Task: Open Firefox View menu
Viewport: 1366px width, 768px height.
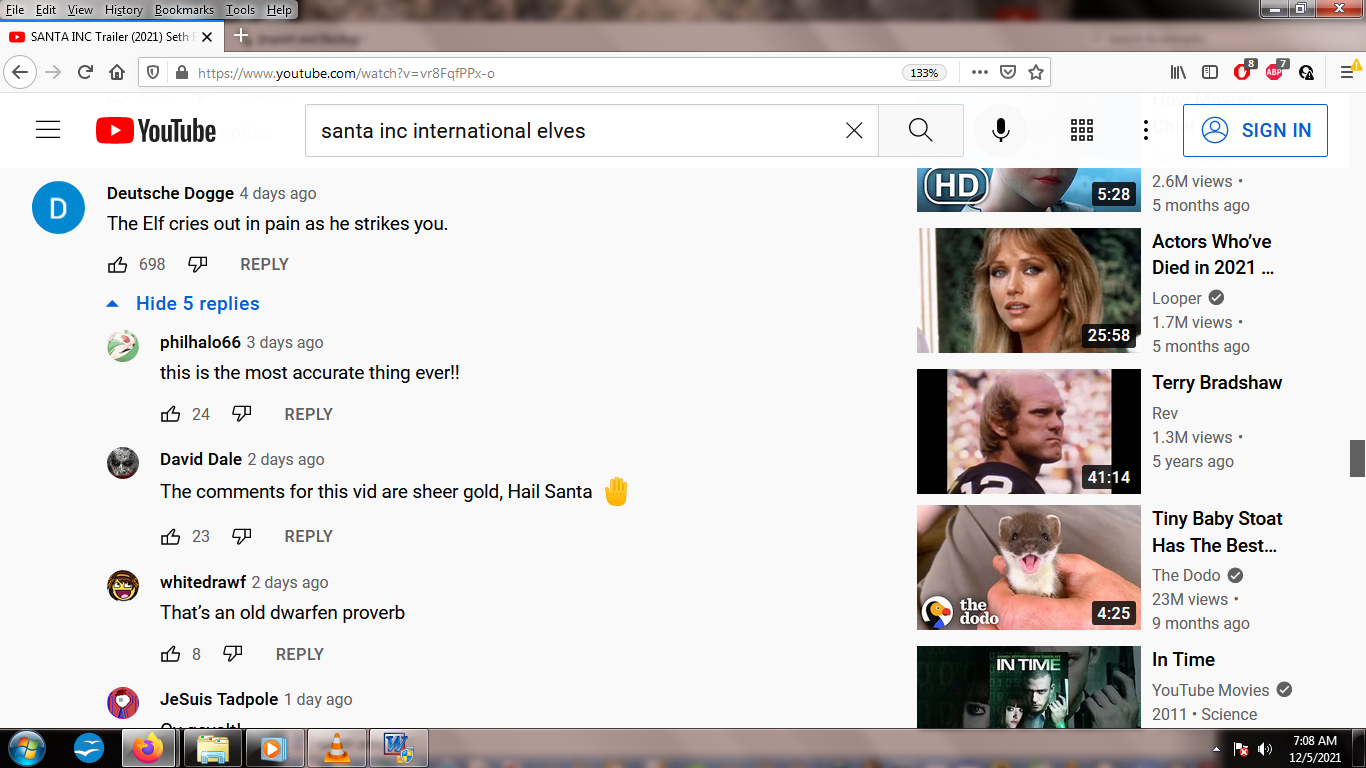Action: click(x=80, y=10)
